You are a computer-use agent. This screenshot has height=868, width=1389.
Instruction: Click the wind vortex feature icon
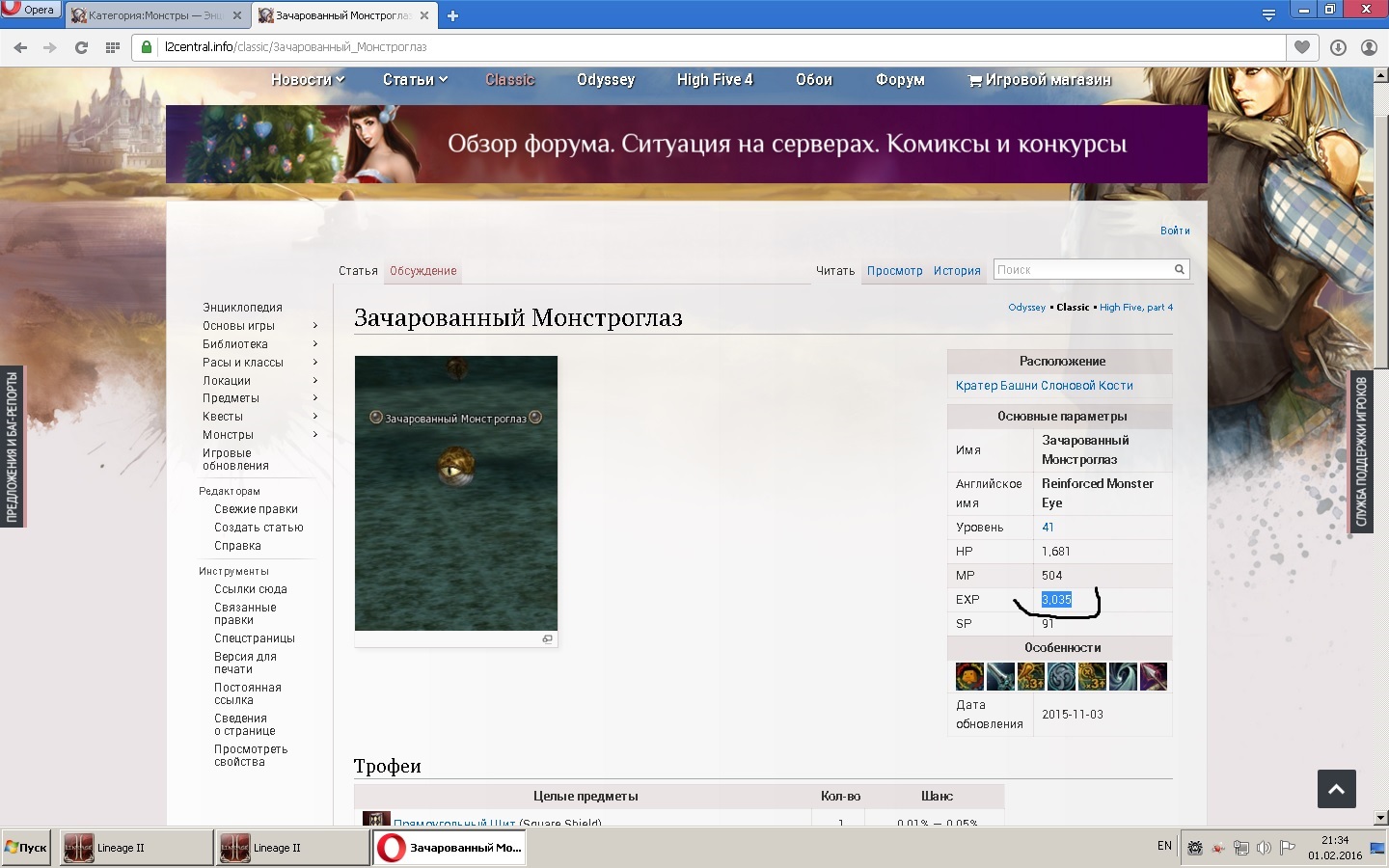click(1123, 676)
